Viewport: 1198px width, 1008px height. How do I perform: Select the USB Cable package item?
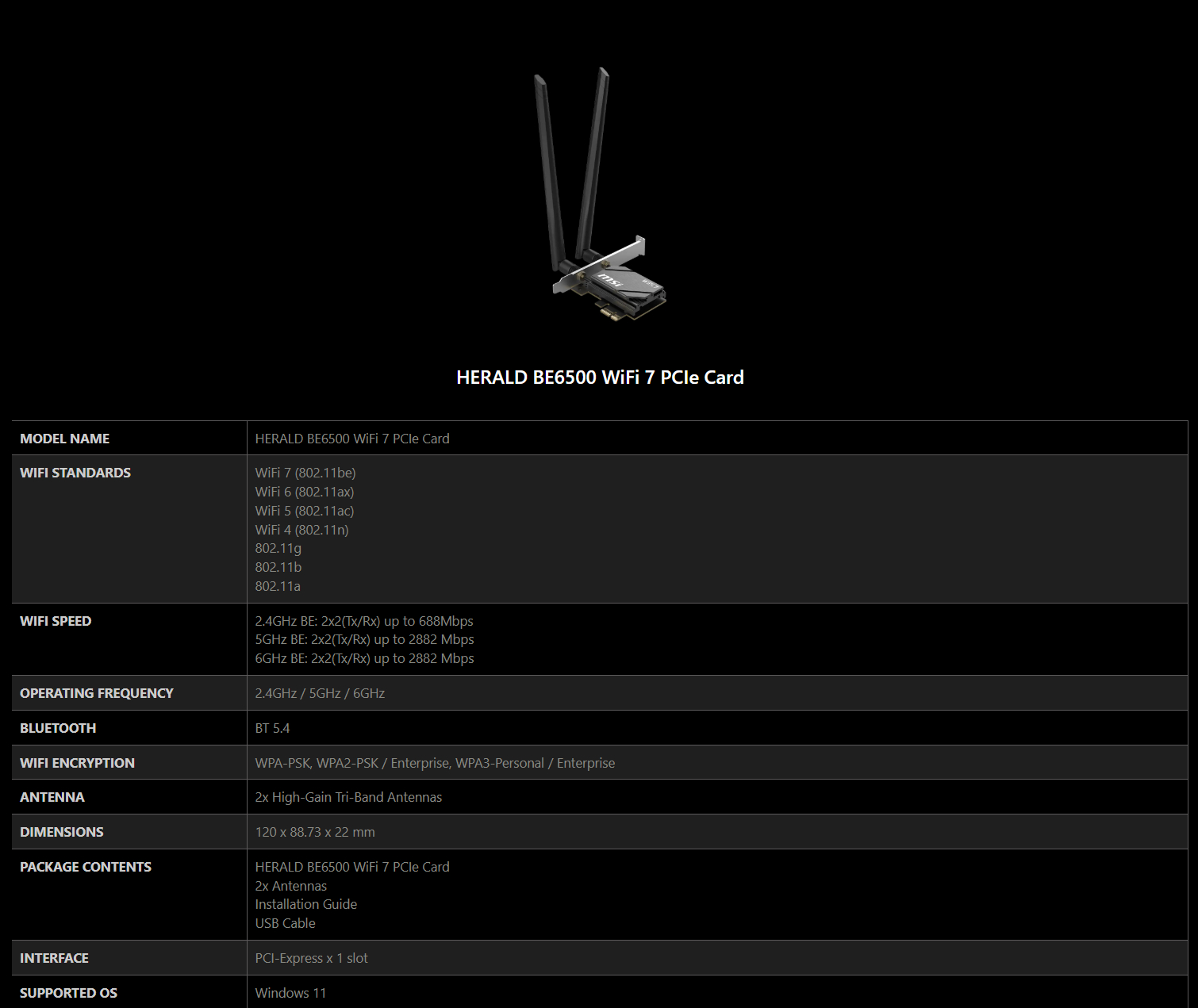(286, 923)
